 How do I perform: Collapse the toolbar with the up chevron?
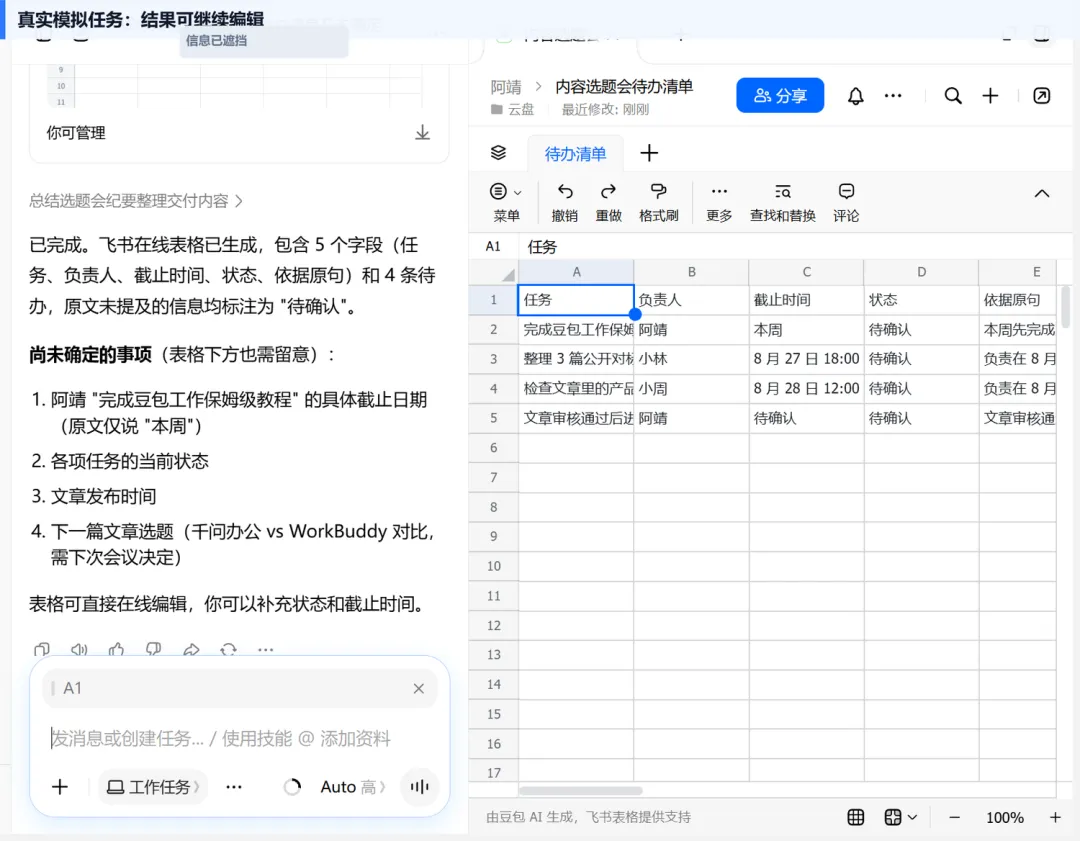tap(1041, 194)
